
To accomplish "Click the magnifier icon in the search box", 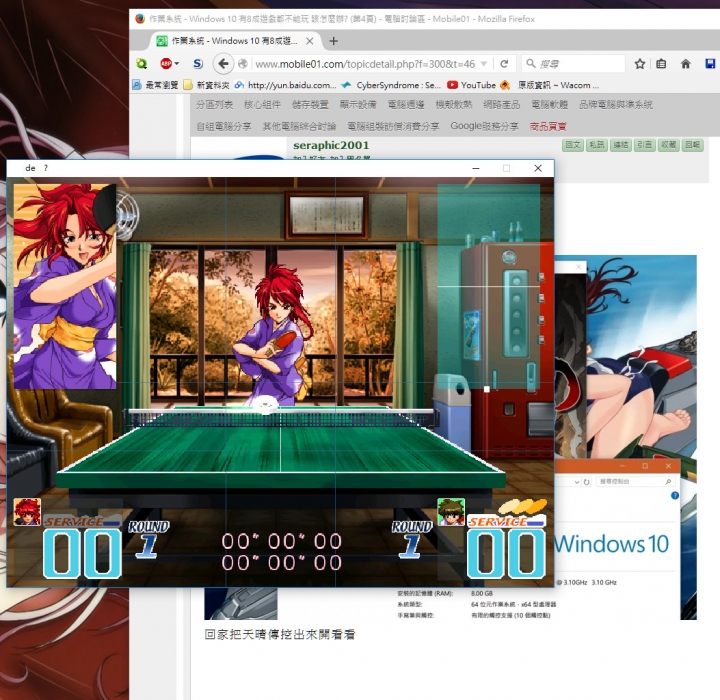I will point(531,63).
